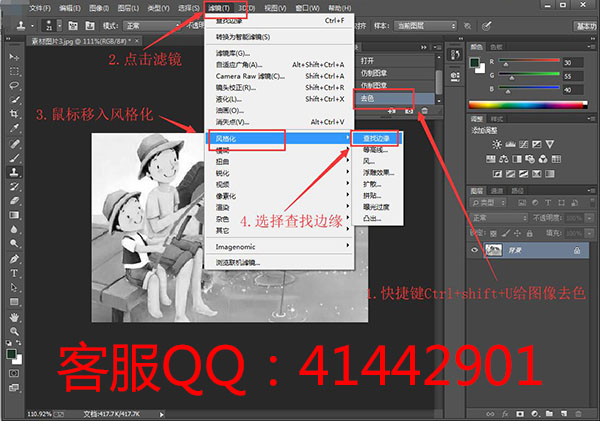Open the brush preset picker arrow

[60, 26]
